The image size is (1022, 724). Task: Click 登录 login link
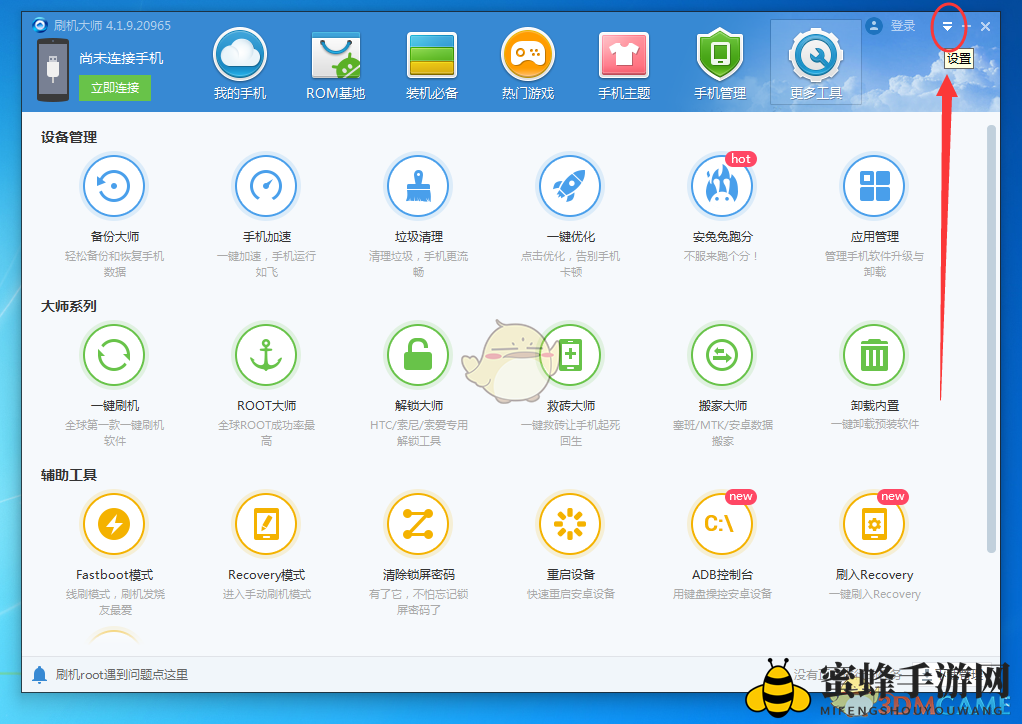(903, 26)
